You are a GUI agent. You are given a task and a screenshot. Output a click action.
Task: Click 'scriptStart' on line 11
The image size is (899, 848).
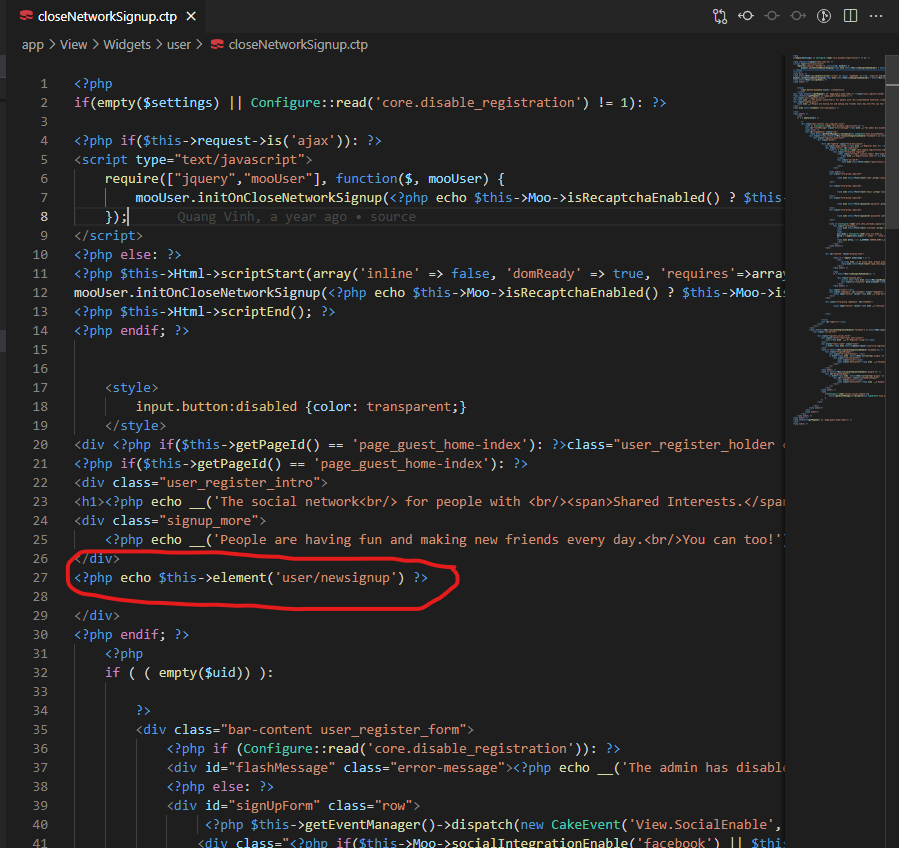(x=263, y=273)
